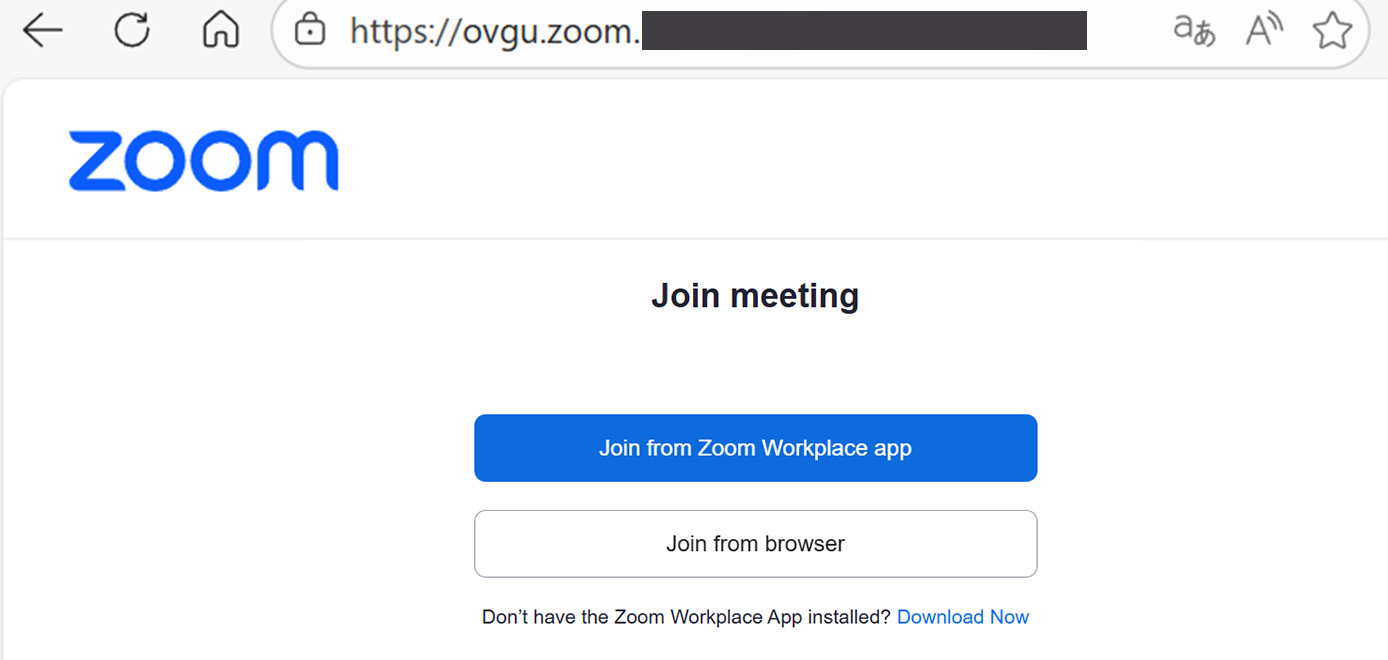Click empty header area right of Zoom logo

point(800,160)
